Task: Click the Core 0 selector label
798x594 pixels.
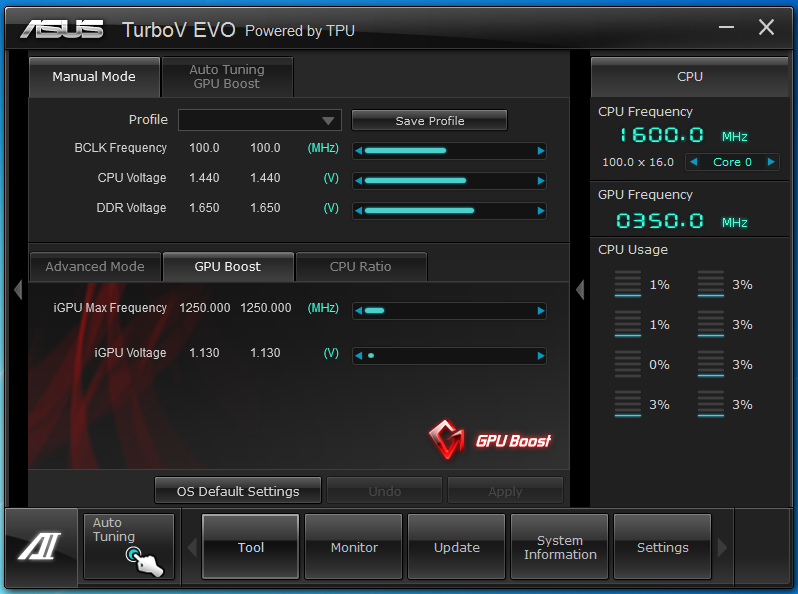Action: [732, 162]
